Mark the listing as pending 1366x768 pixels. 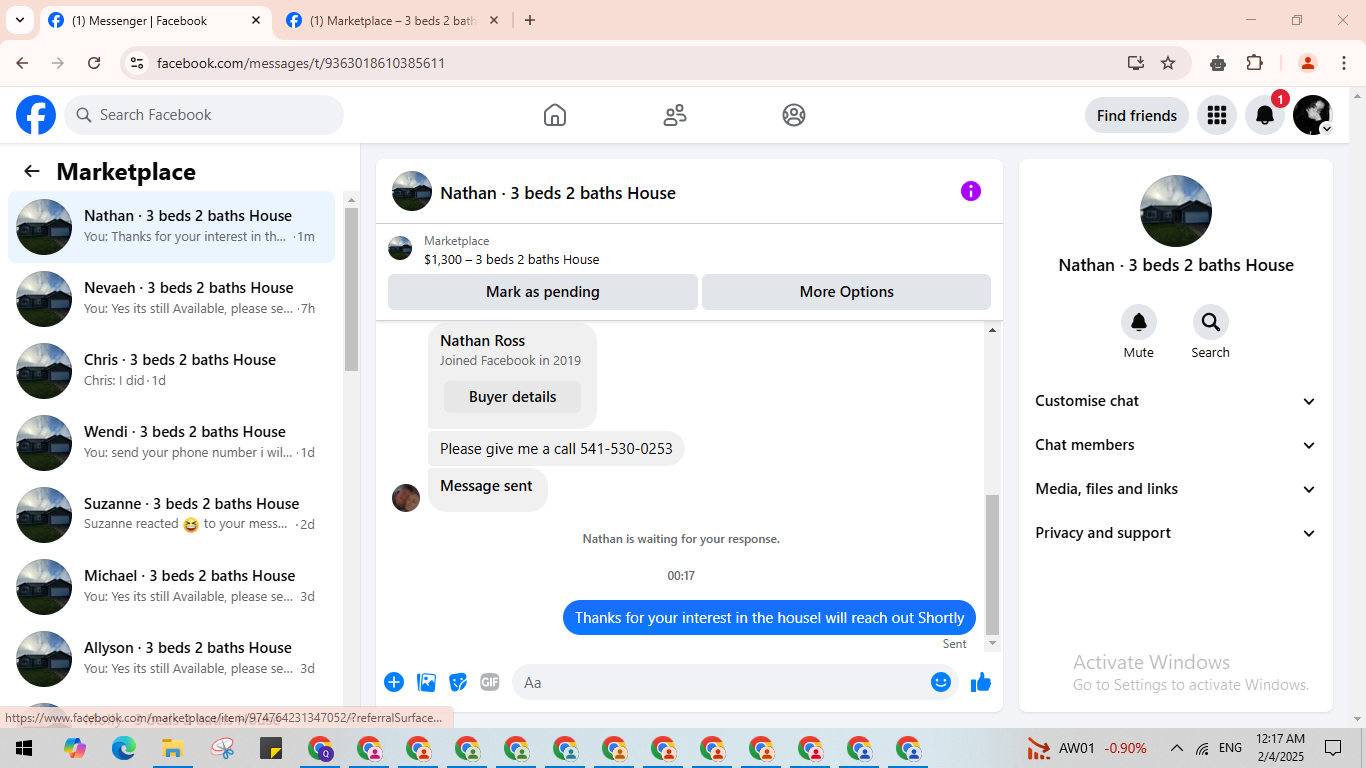coord(543,292)
